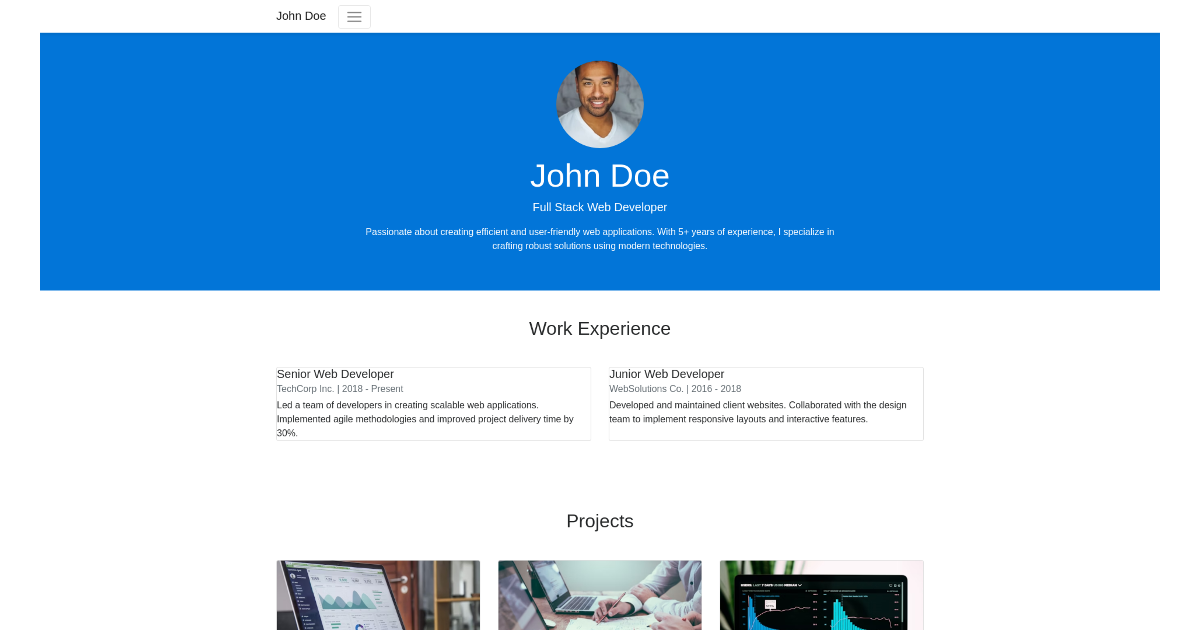View the team collaboration project image
The width and height of the screenshot is (1200, 630).
tap(599, 595)
